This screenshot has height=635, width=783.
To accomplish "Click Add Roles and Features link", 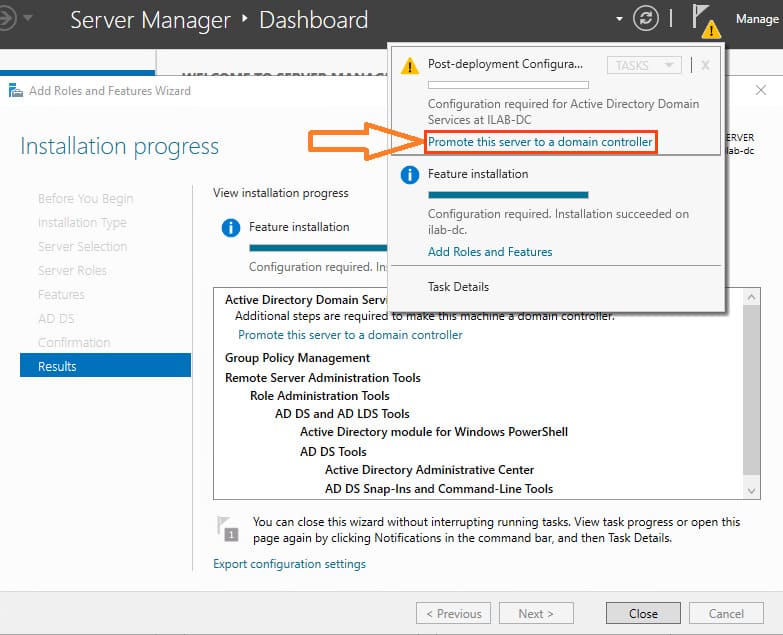I will (490, 252).
